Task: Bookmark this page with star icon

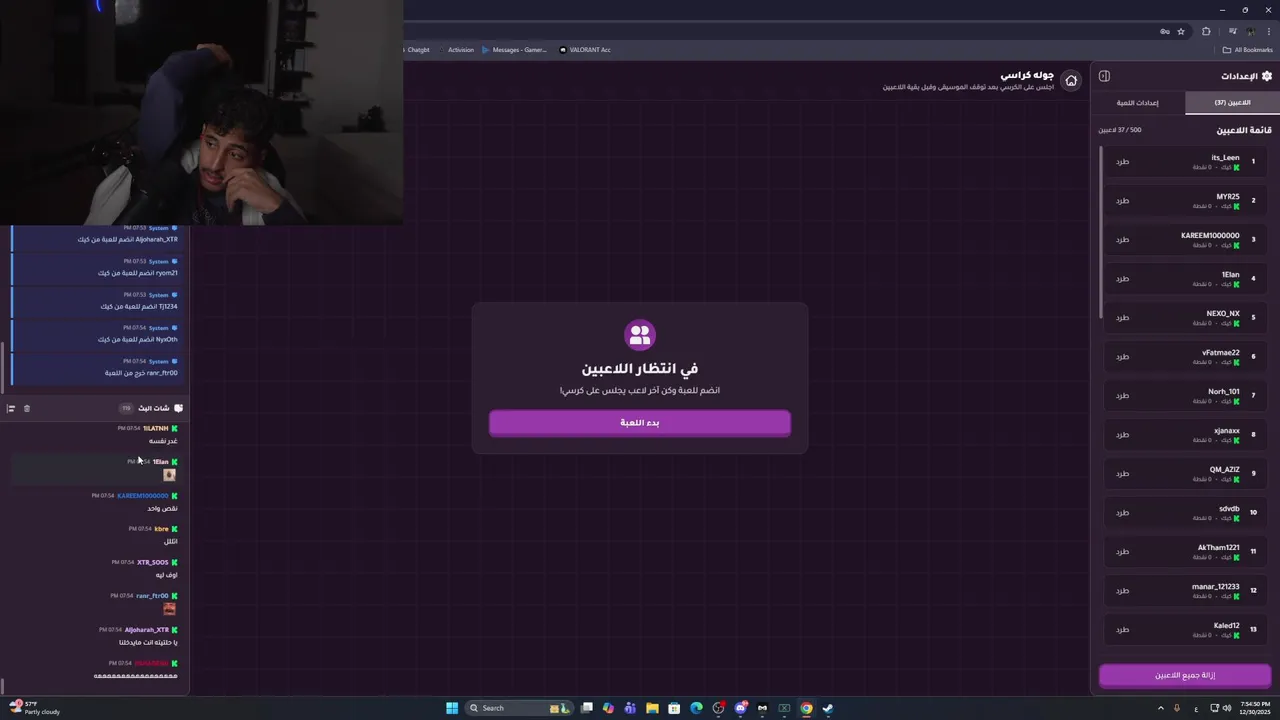Action: pos(1181,31)
